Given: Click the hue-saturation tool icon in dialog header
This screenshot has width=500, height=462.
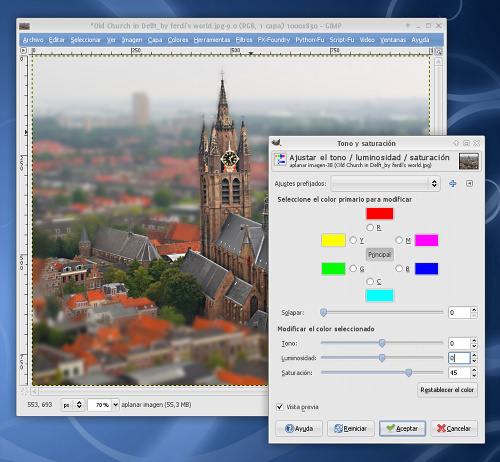Looking at the screenshot, I should click(x=280, y=160).
